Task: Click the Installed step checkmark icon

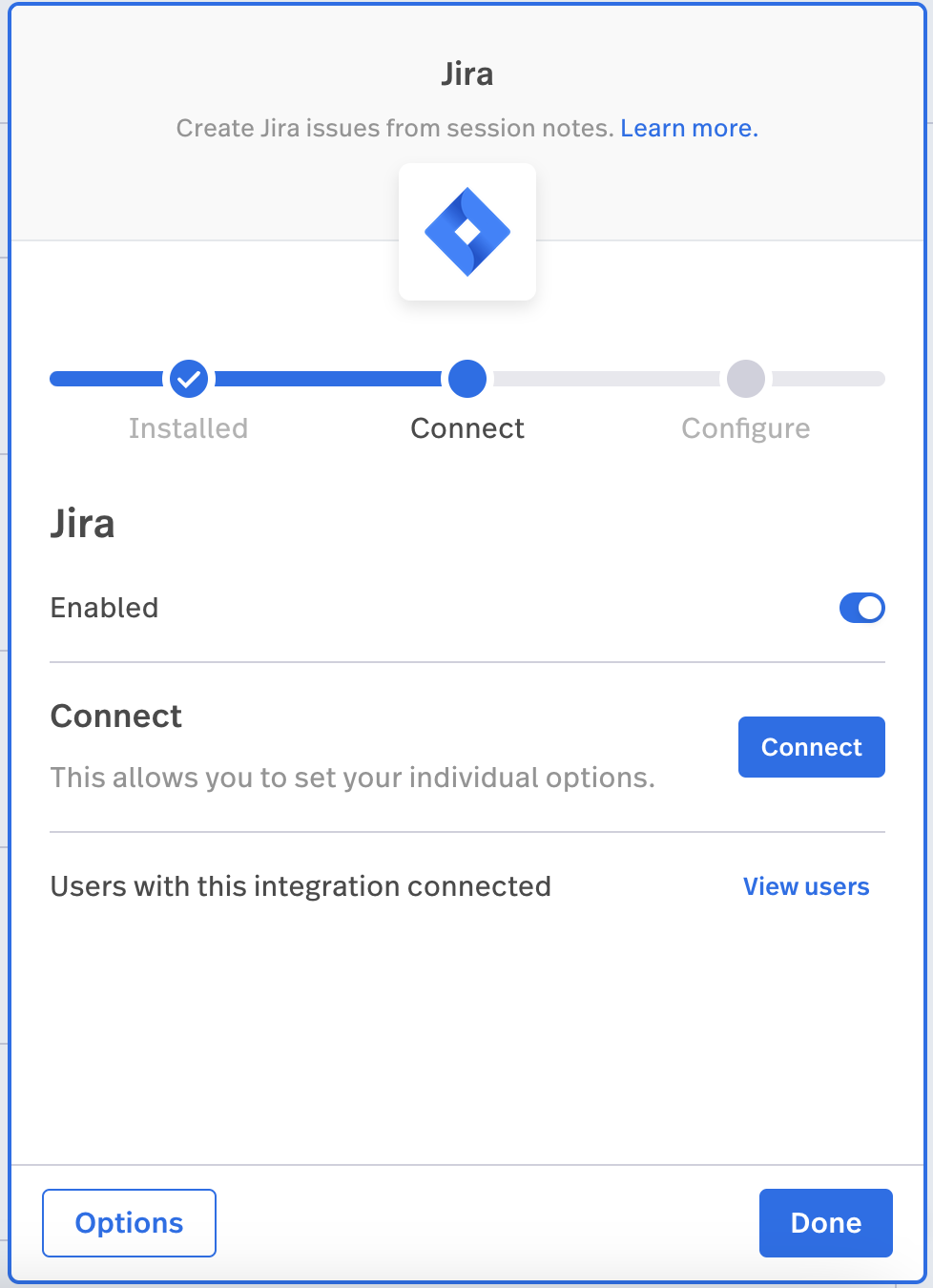Action: point(189,379)
